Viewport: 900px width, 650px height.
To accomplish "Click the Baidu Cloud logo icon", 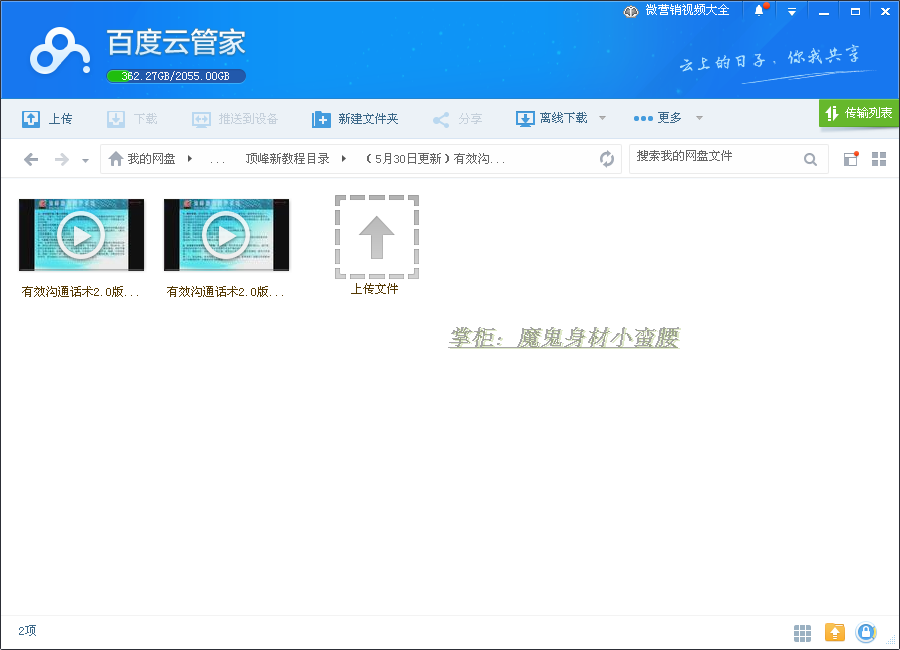I will click(x=60, y=52).
